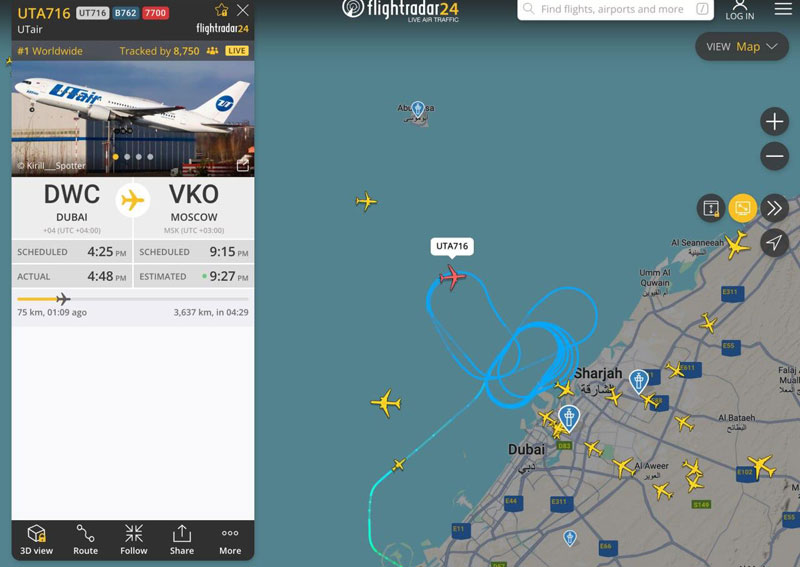Select the B762 aircraft type tag
This screenshot has width=800, height=567.
(x=126, y=13)
